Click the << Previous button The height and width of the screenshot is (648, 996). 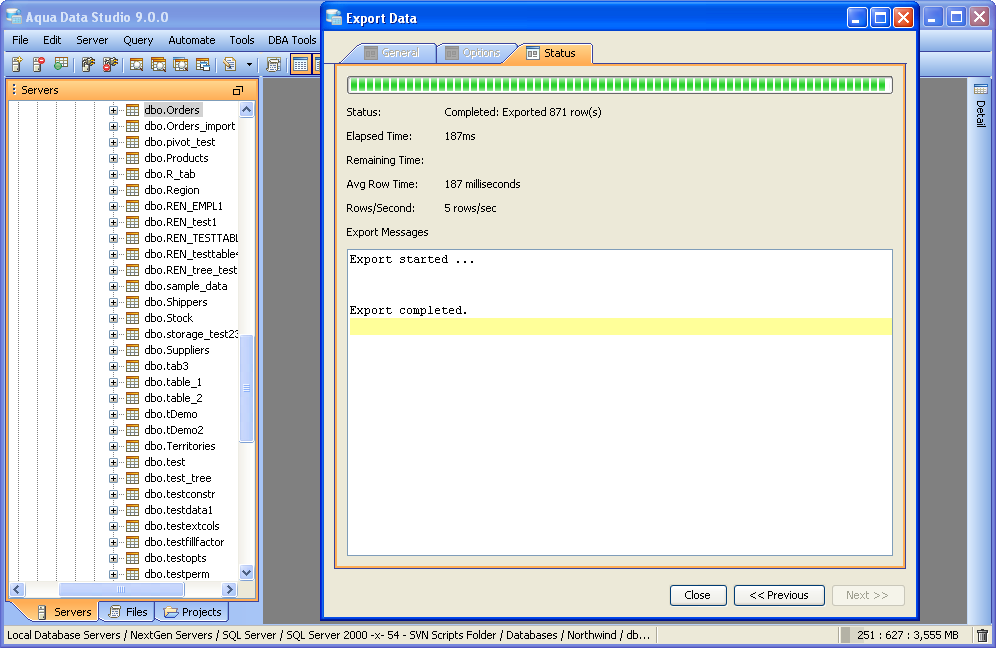tap(779, 595)
